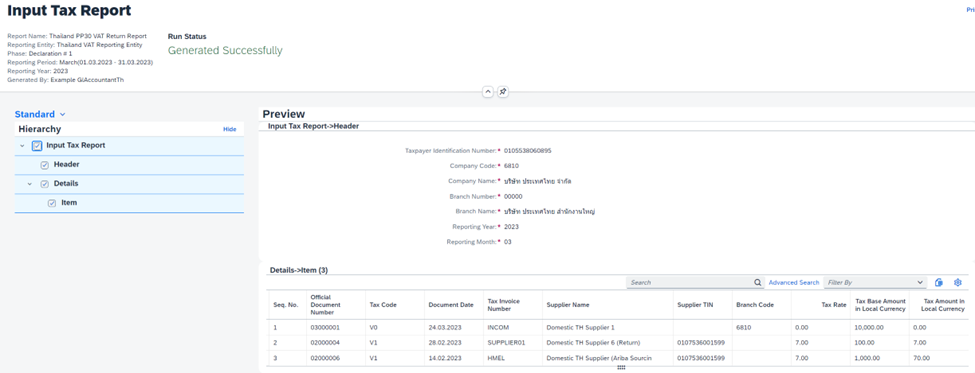Toggle the Item node checkbox

(52, 203)
